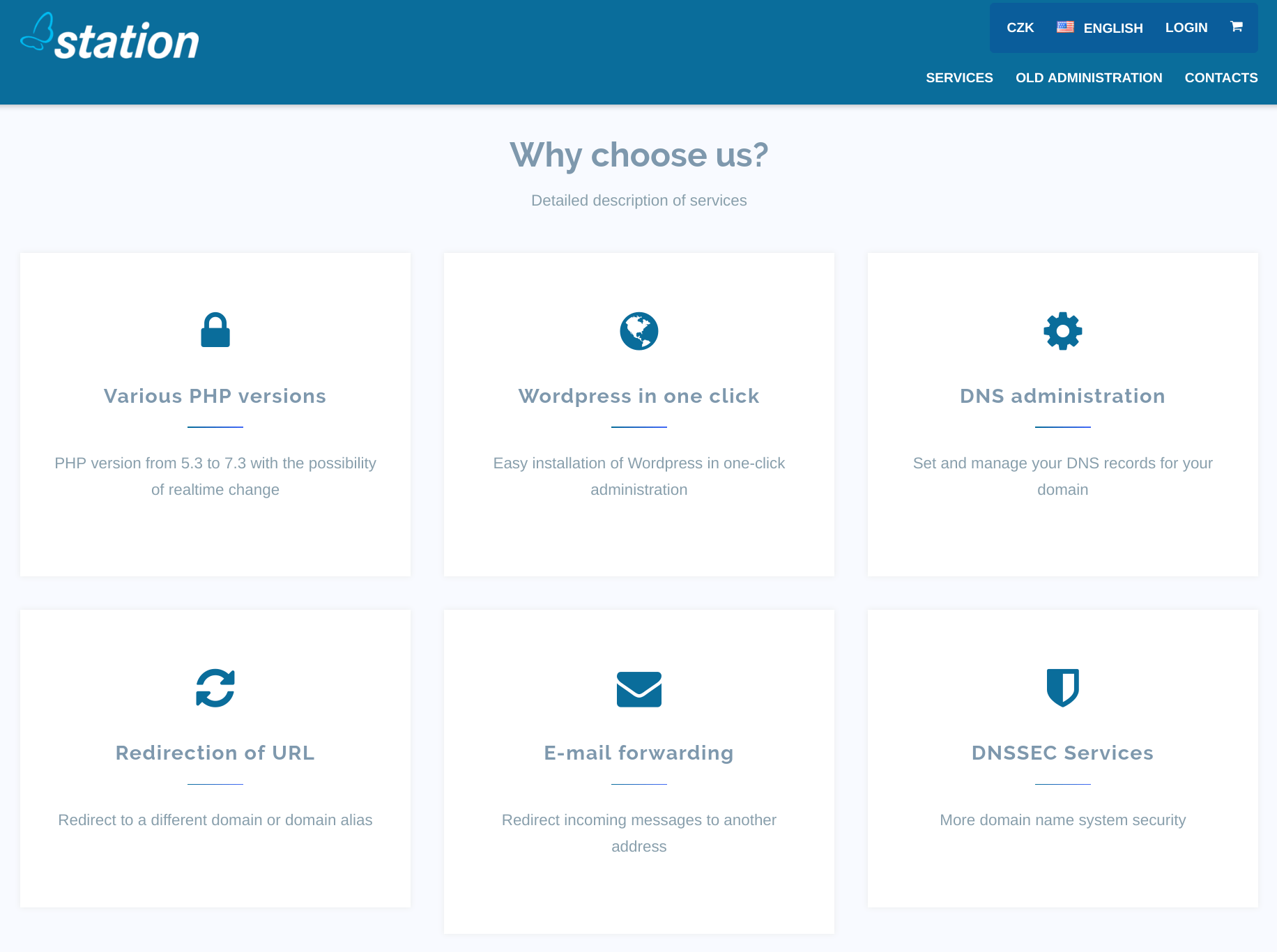Click the E-mail forwarding heading
The image size is (1277, 952).
pos(639,753)
